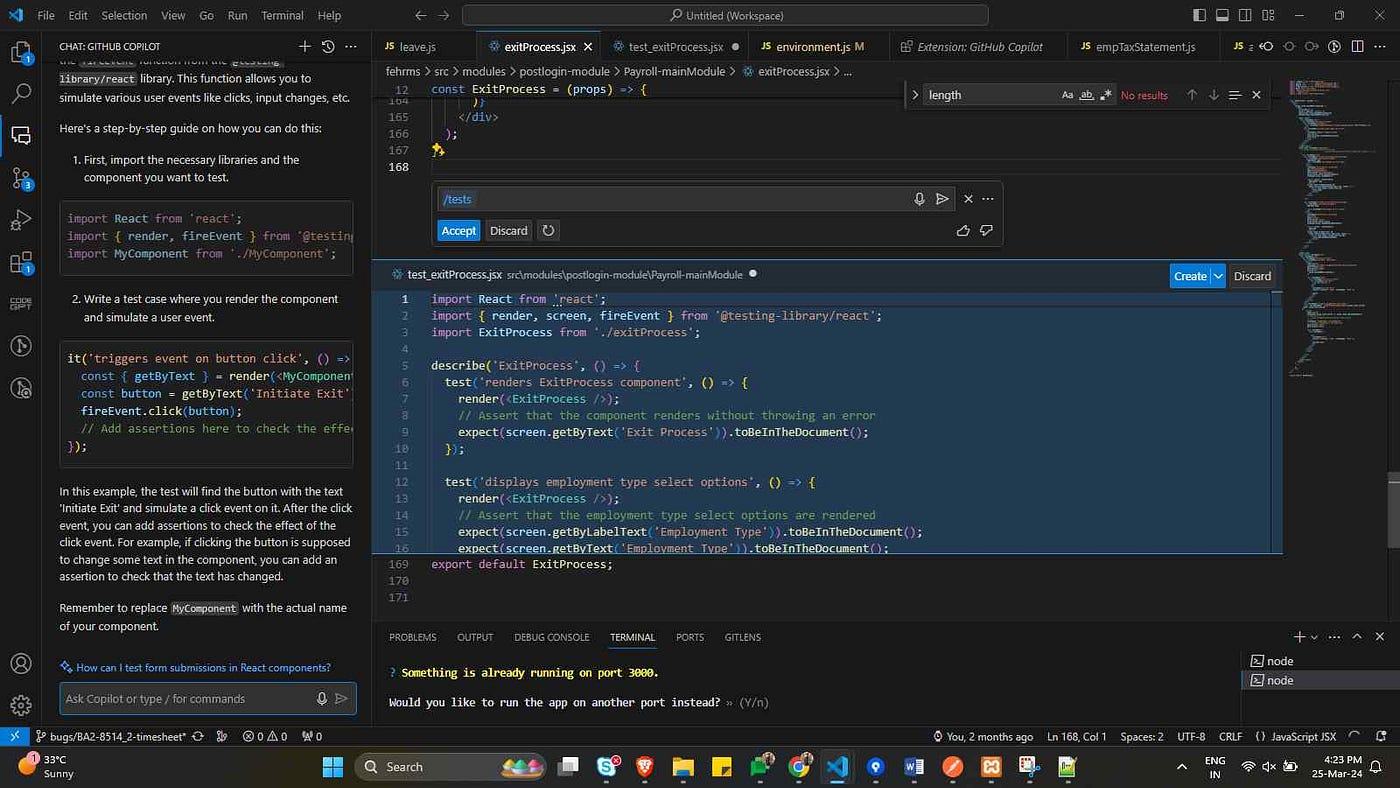
Task: Click the Ask Copilot chat input field
Action: [185, 699]
